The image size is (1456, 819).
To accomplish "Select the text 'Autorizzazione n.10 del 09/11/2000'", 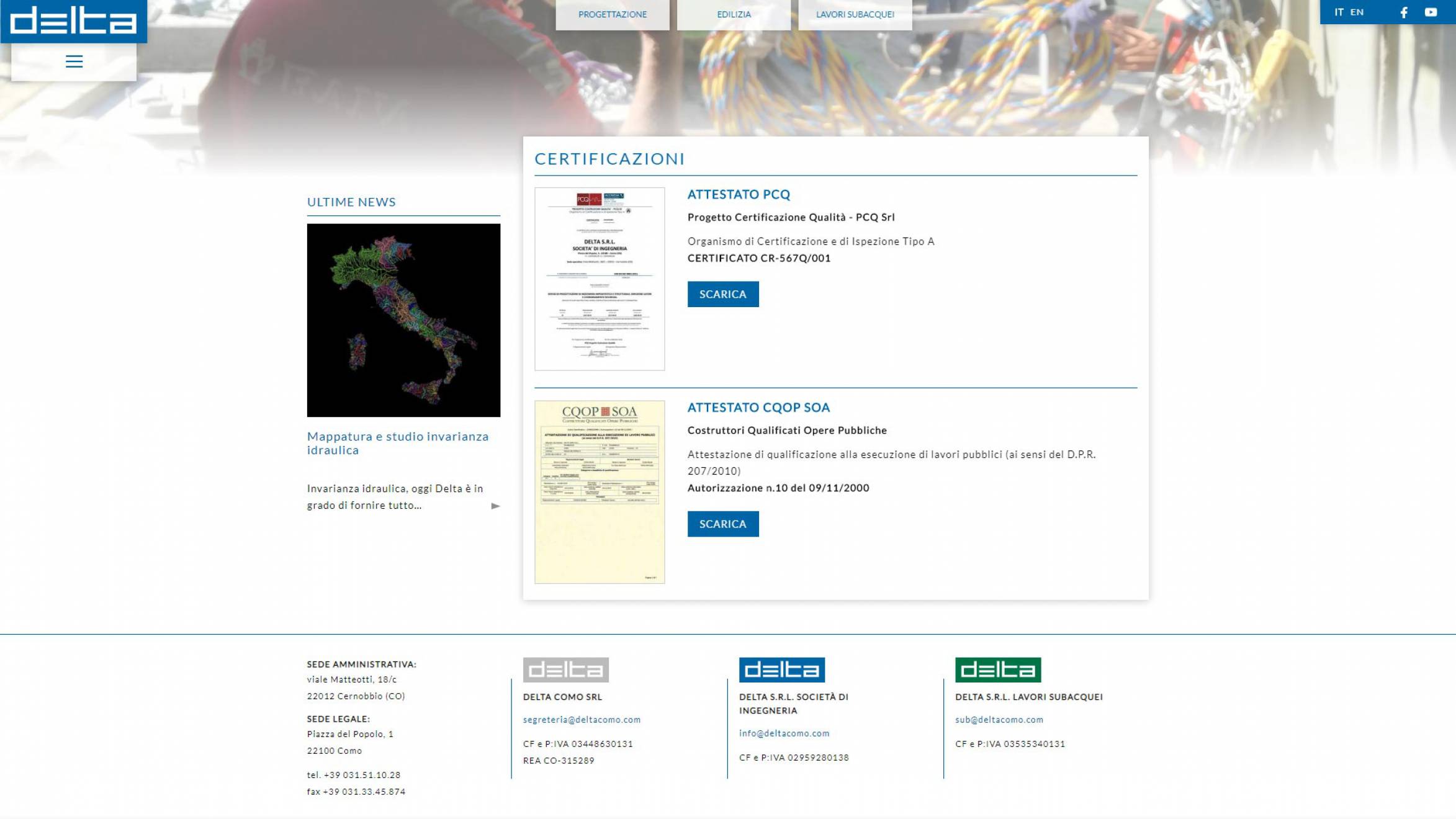I will 778,488.
